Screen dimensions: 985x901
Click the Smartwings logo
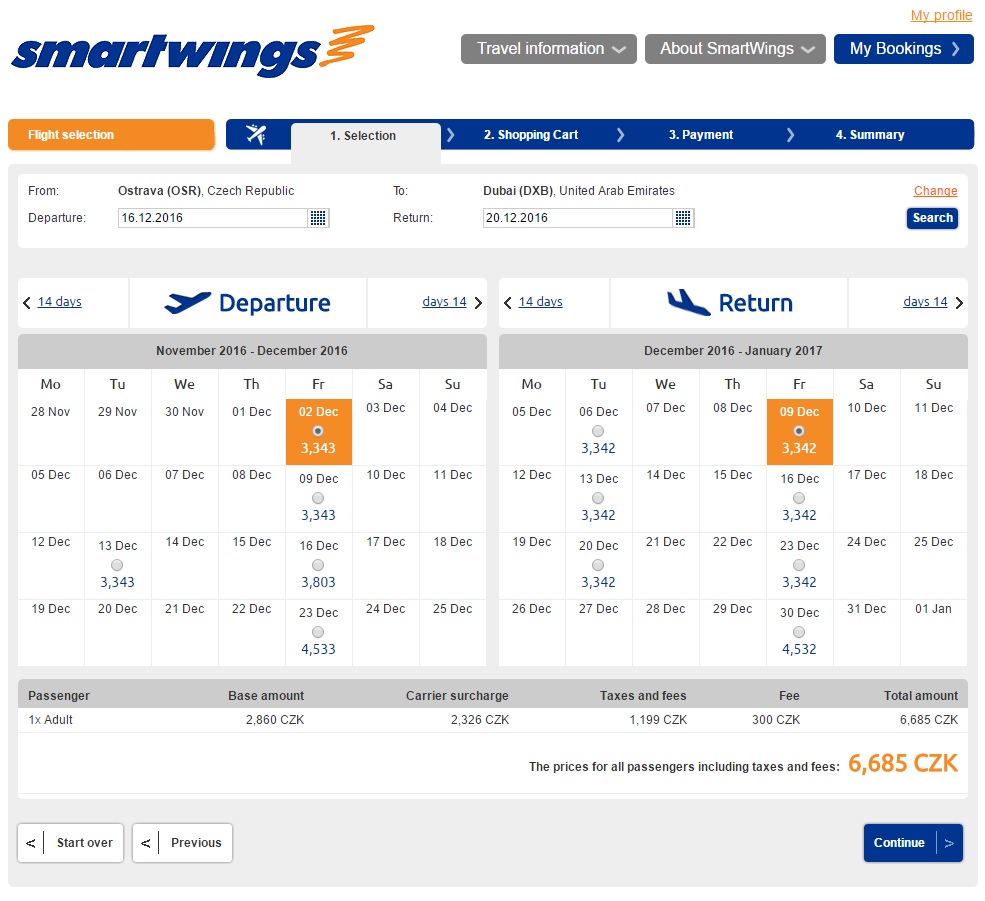(193, 52)
